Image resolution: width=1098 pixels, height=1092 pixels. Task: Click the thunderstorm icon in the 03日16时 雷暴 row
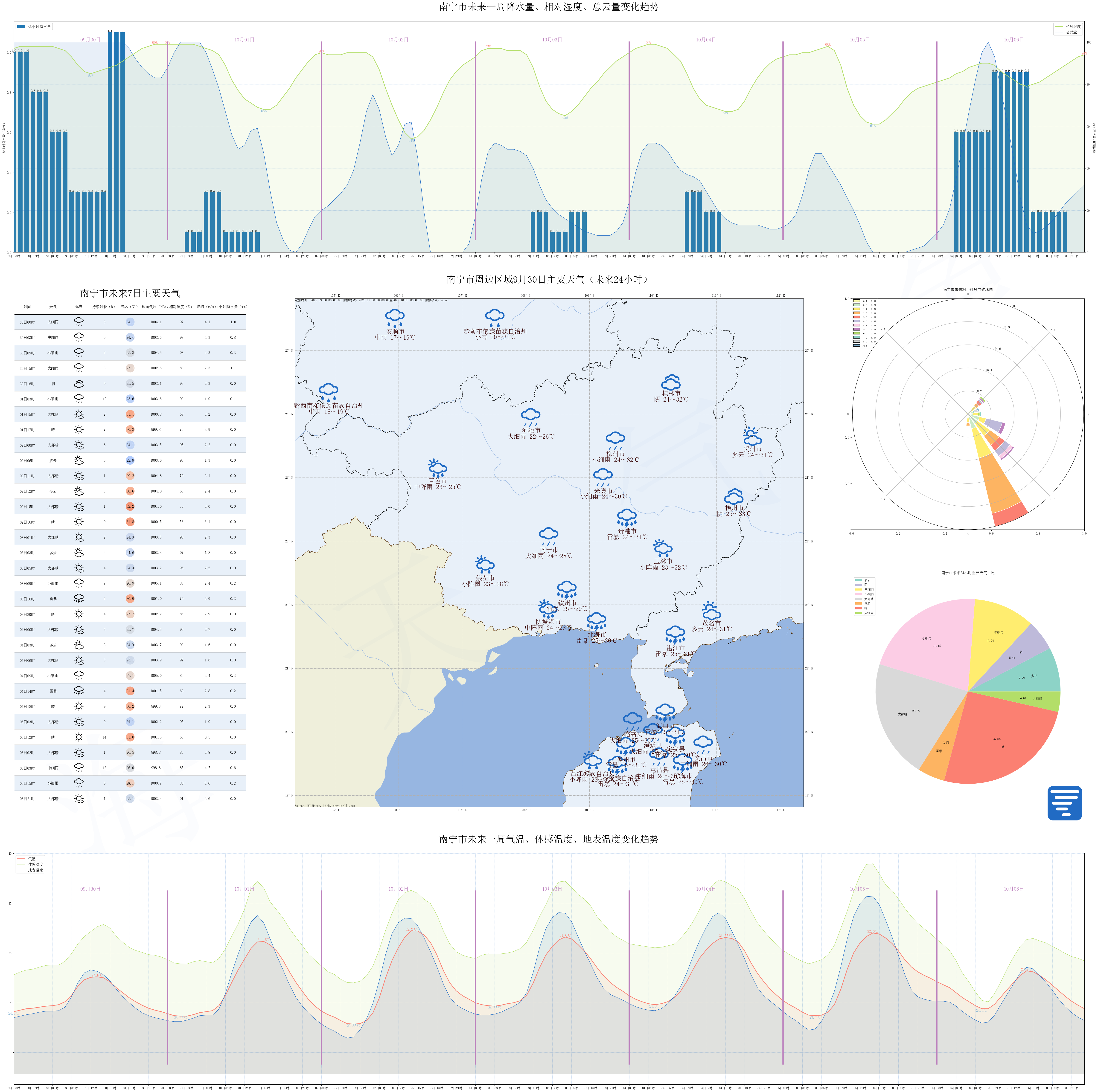pyautogui.click(x=79, y=598)
